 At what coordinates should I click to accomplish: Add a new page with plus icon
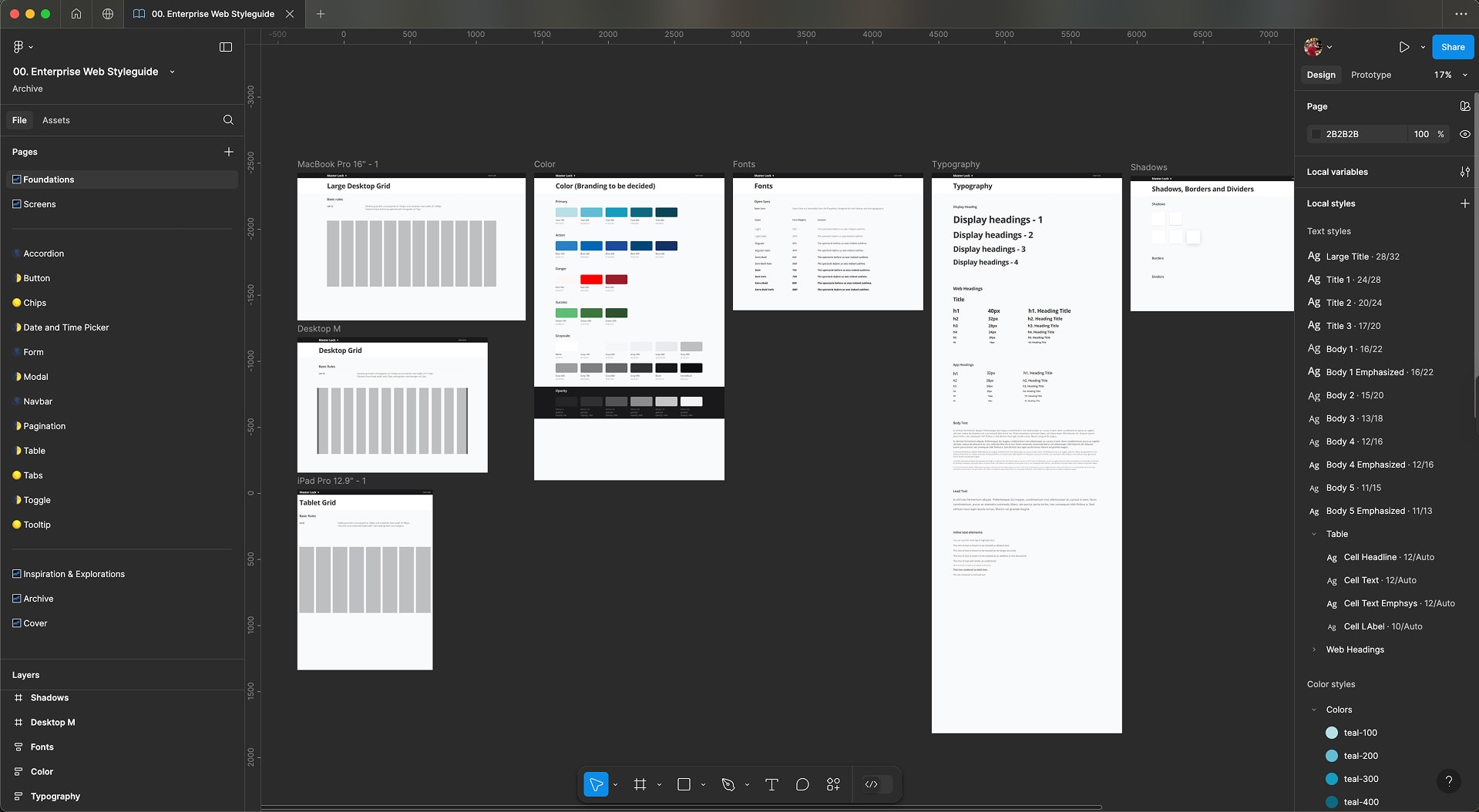[228, 152]
